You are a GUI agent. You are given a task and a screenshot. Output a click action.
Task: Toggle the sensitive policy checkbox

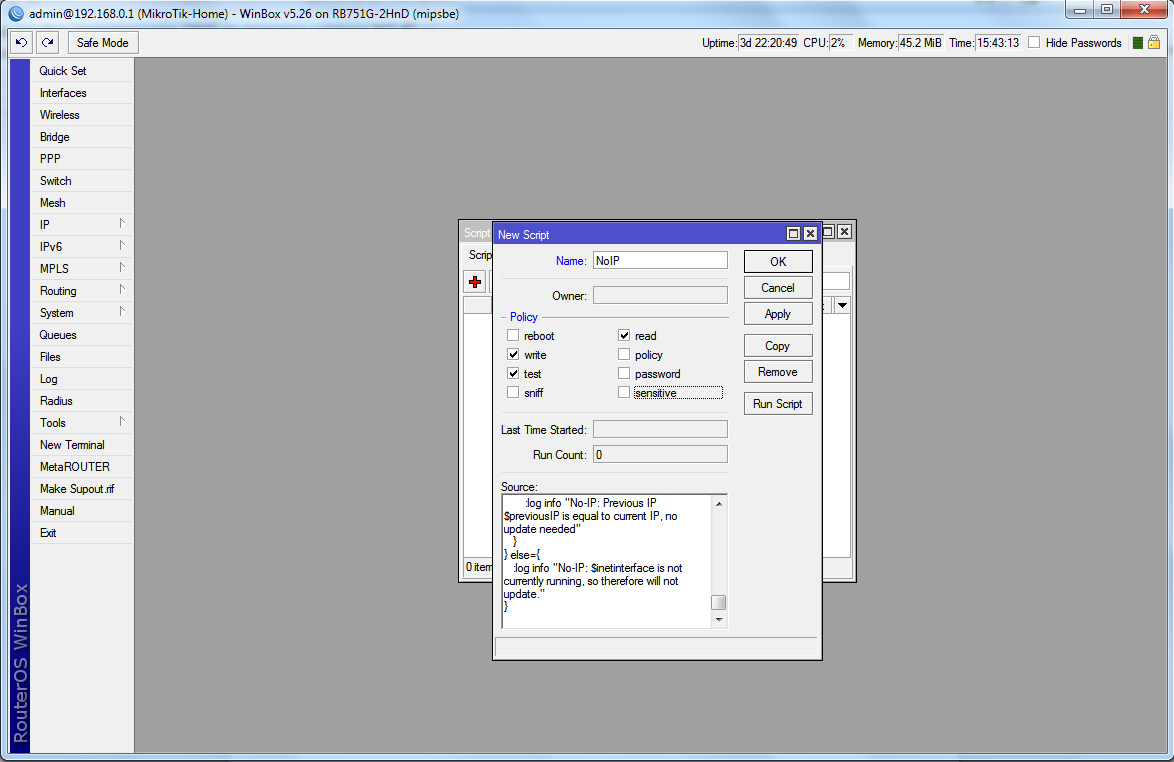(x=624, y=393)
